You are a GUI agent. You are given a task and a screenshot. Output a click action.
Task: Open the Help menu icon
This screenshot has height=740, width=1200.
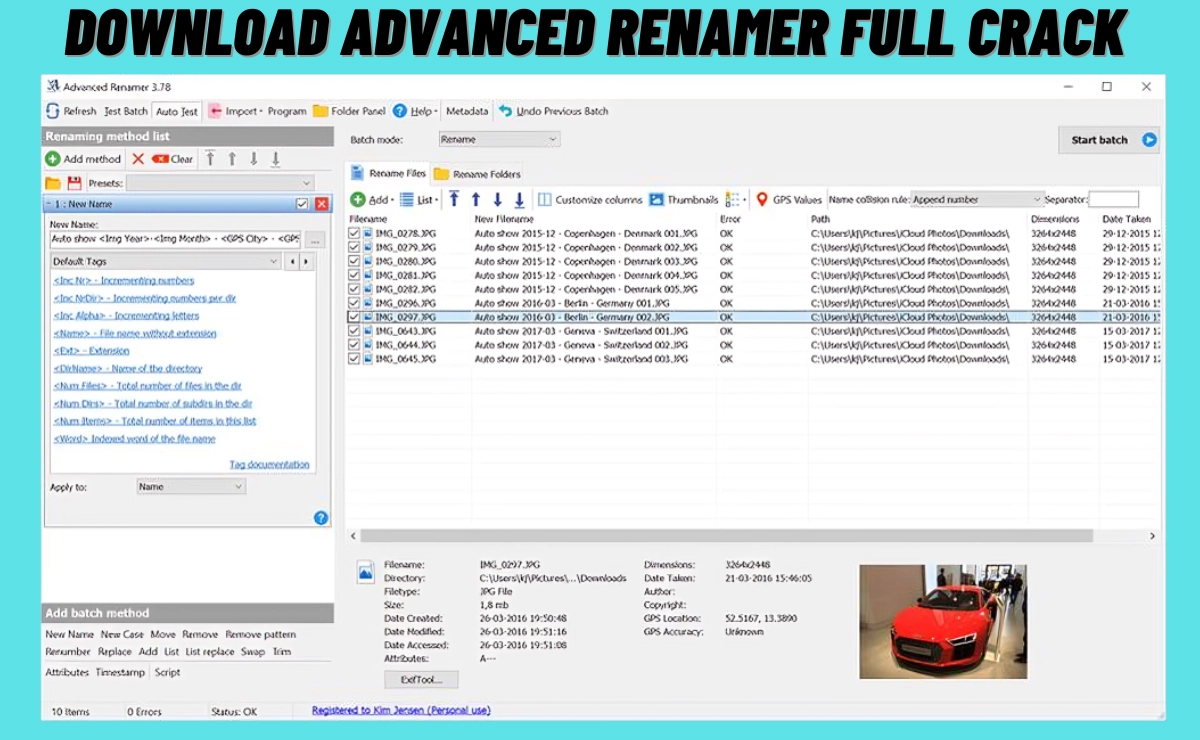pyautogui.click(x=400, y=111)
